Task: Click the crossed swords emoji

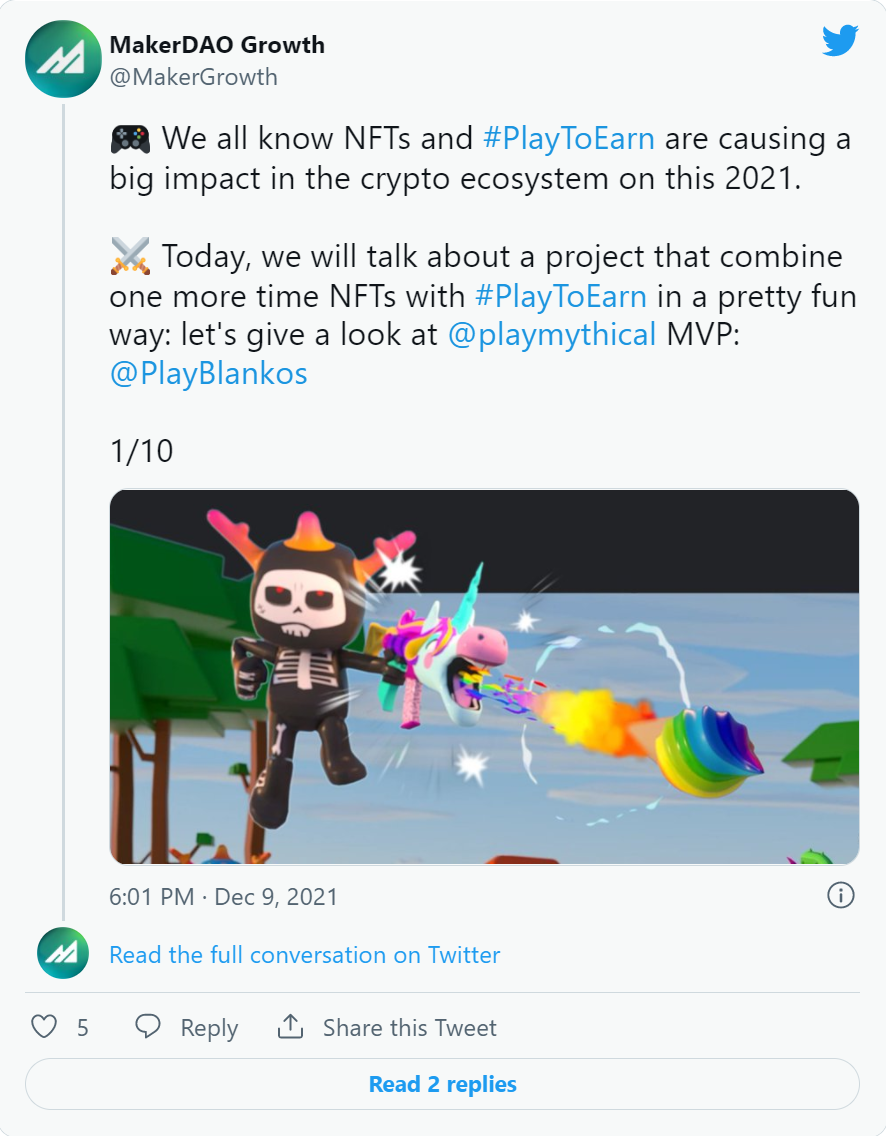Action: click(x=130, y=256)
